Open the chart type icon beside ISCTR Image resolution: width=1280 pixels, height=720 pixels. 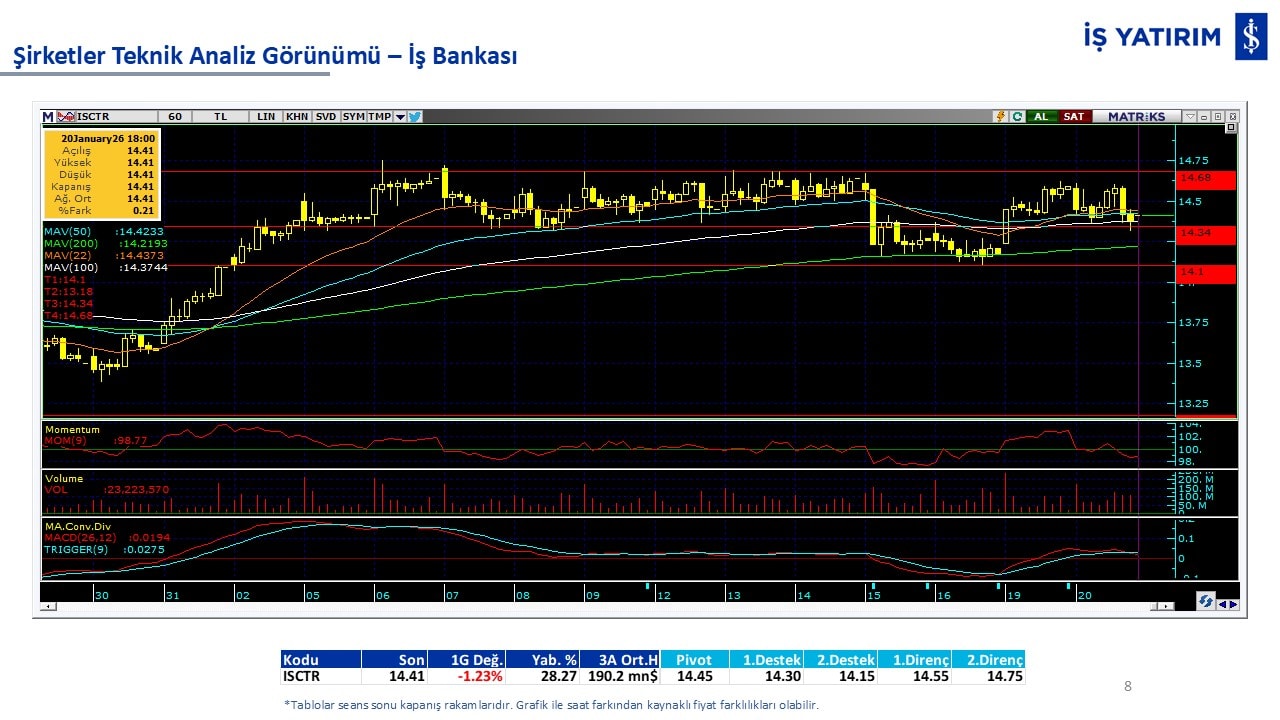(67, 117)
